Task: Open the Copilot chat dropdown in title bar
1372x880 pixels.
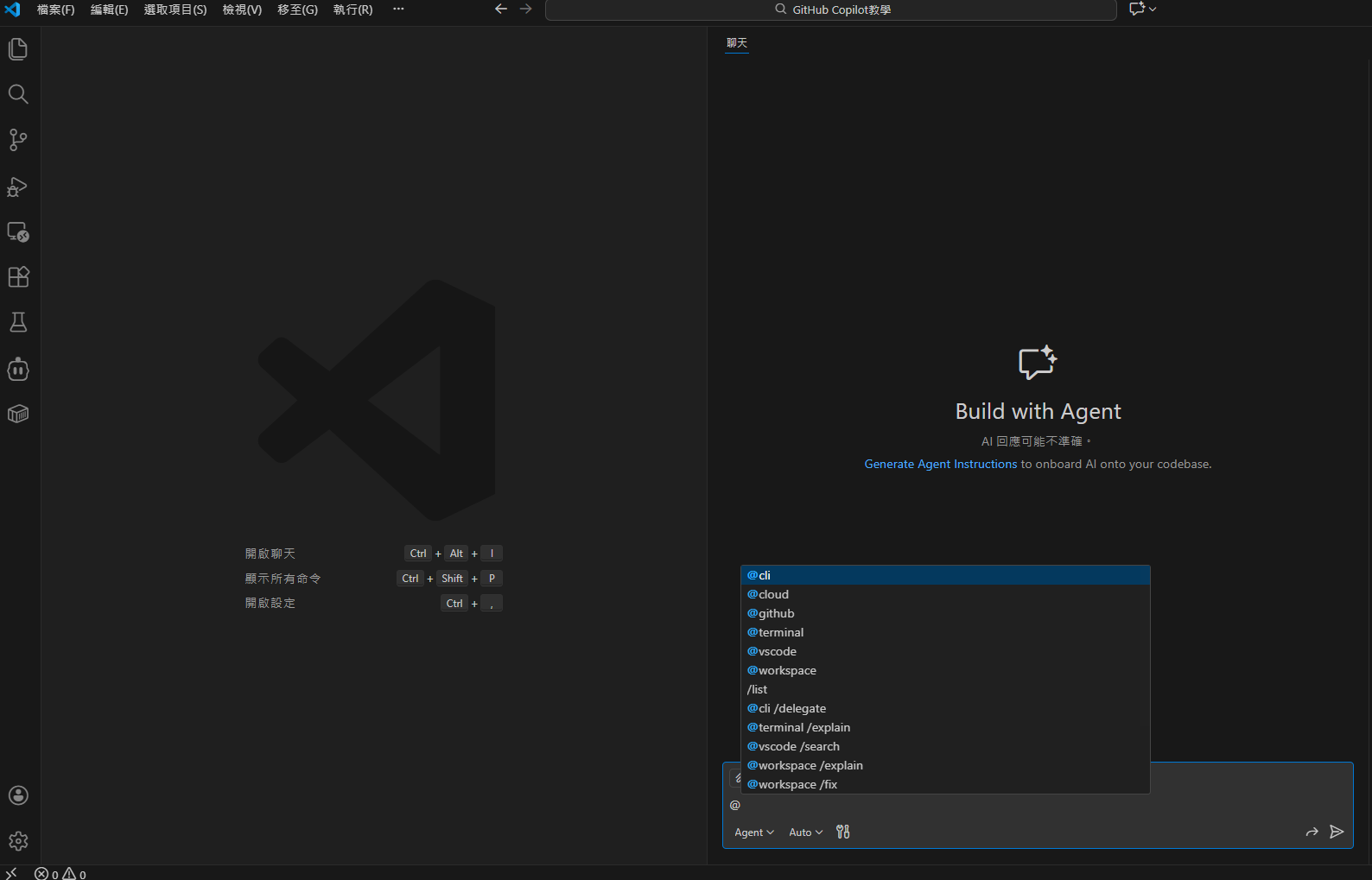Action: 1142,9
